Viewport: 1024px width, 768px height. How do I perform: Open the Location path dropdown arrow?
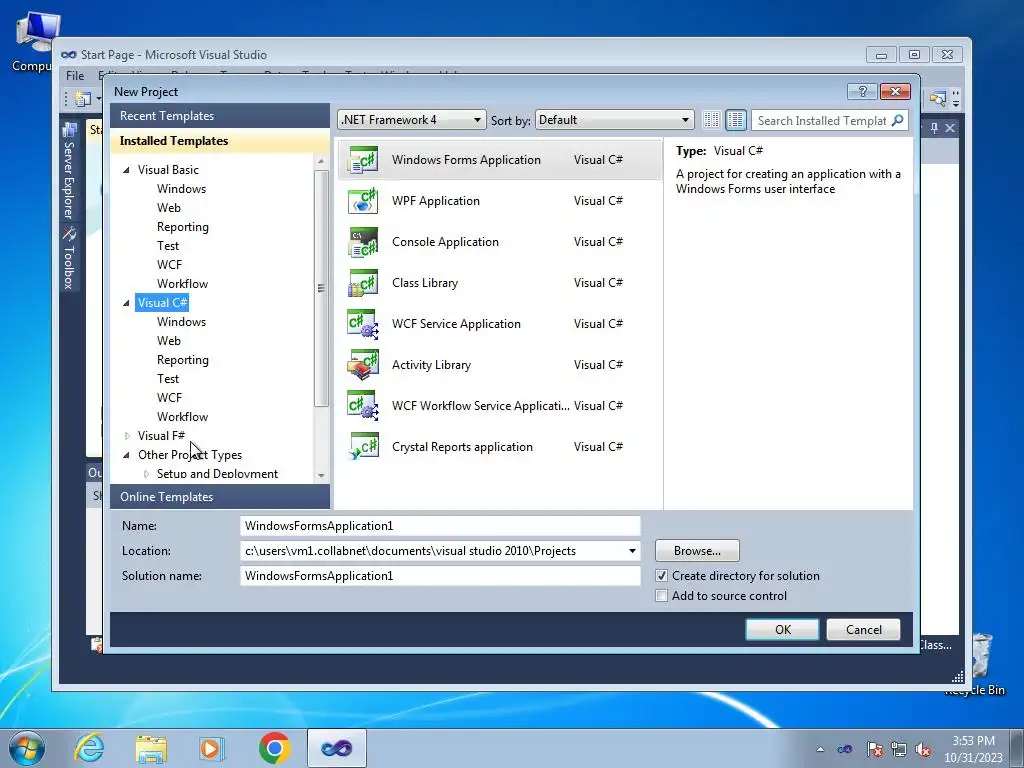coord(632,551)
